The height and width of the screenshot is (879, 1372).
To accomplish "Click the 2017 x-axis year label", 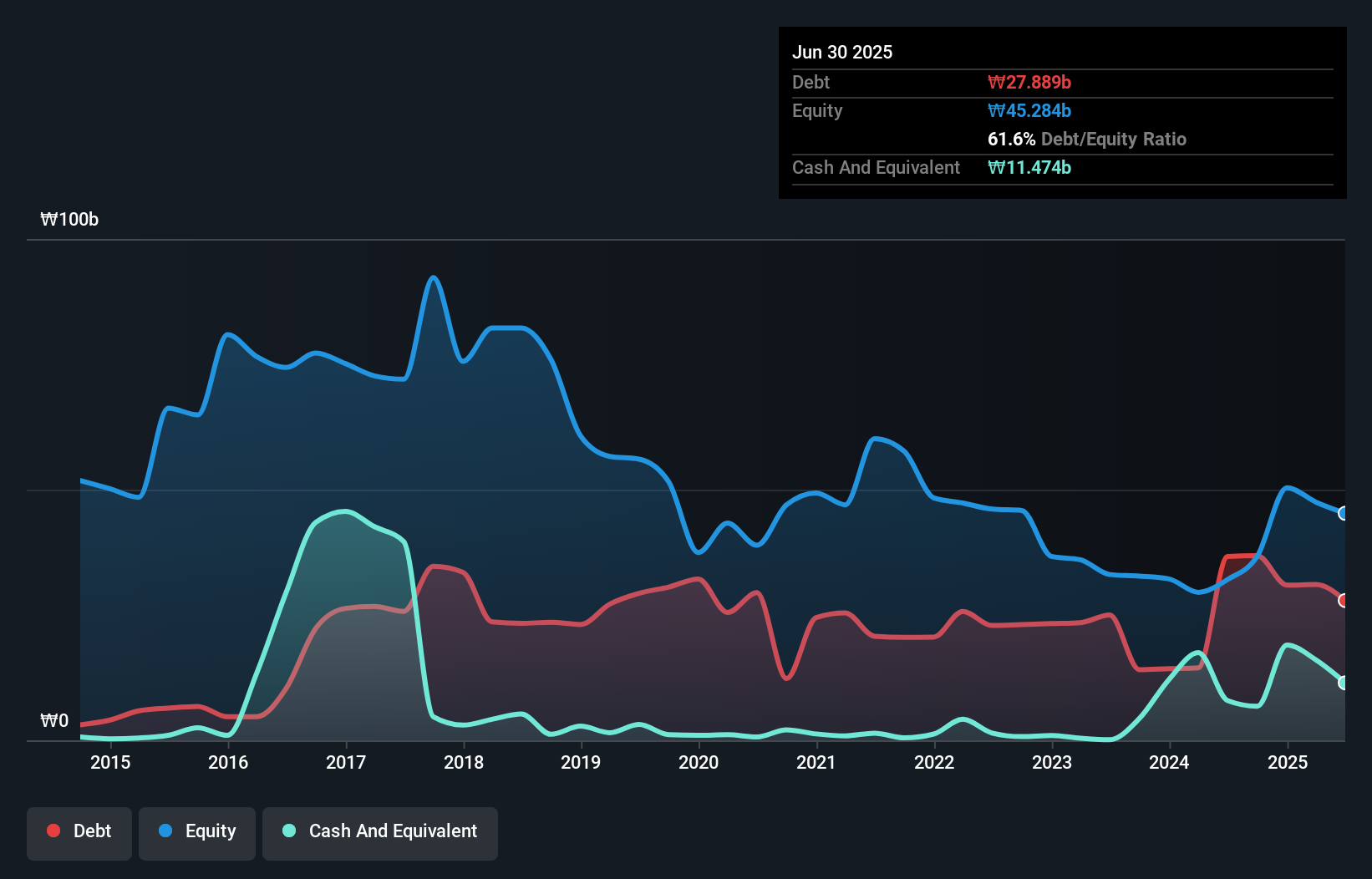I will click(346, 762).
